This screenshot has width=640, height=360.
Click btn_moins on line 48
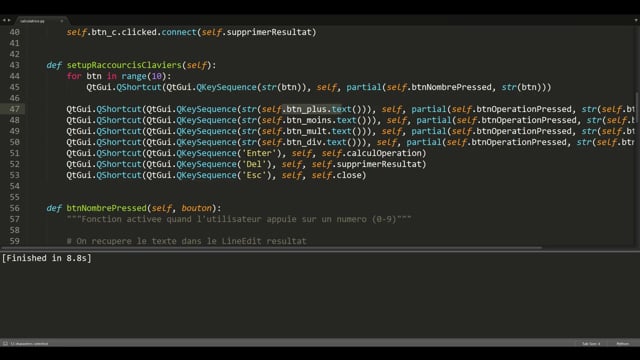point(309,120)
